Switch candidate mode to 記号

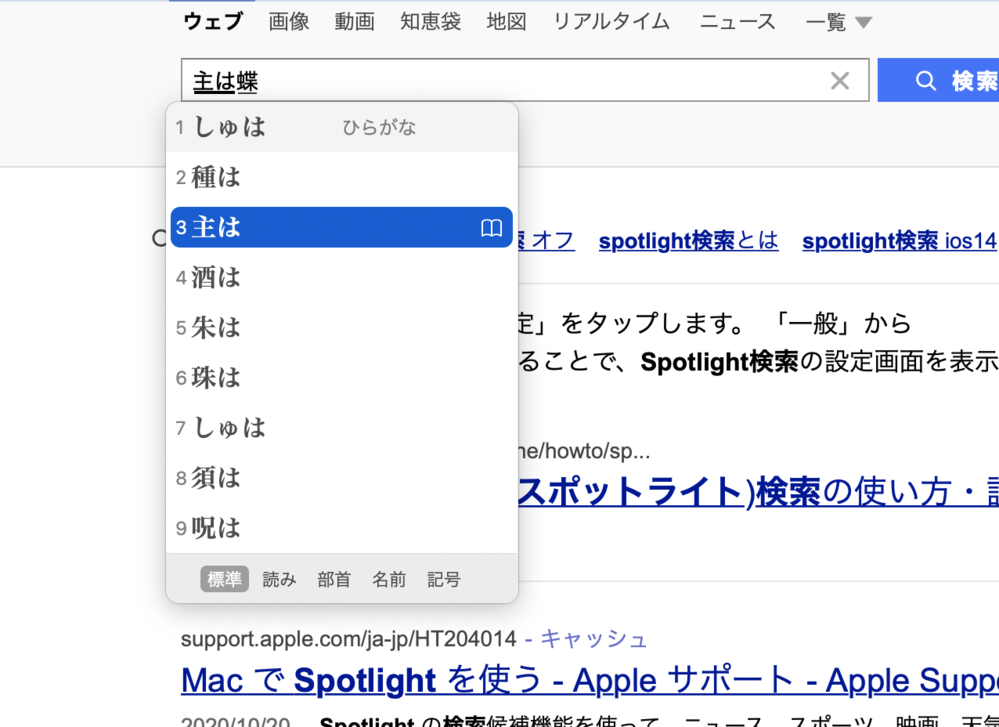click(444, 579)
